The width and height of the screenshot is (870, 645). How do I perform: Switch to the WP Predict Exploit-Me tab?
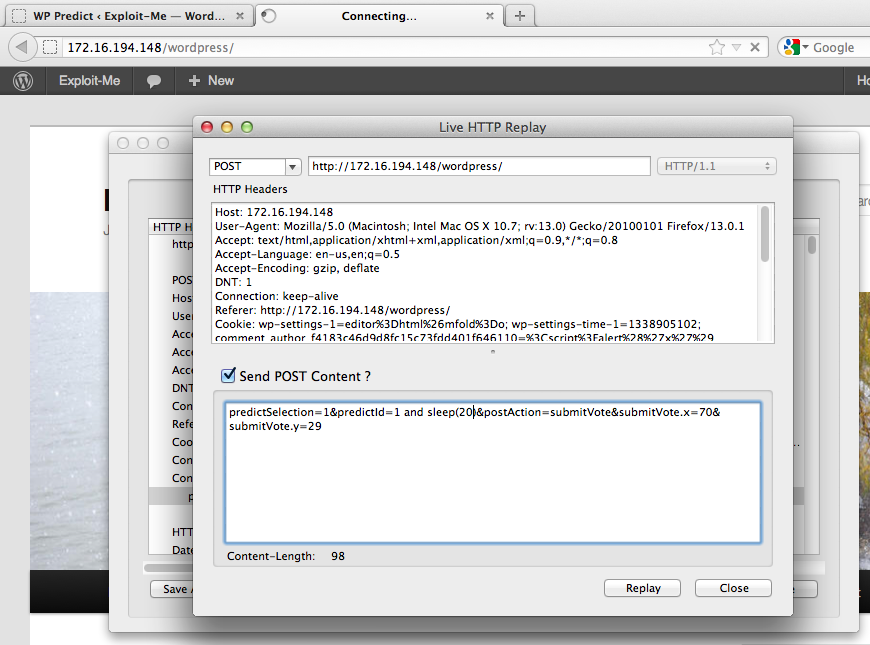[x=129, y=16]
